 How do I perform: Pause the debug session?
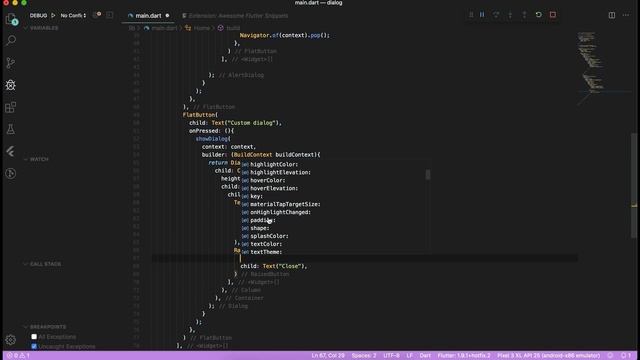[482, 15]
